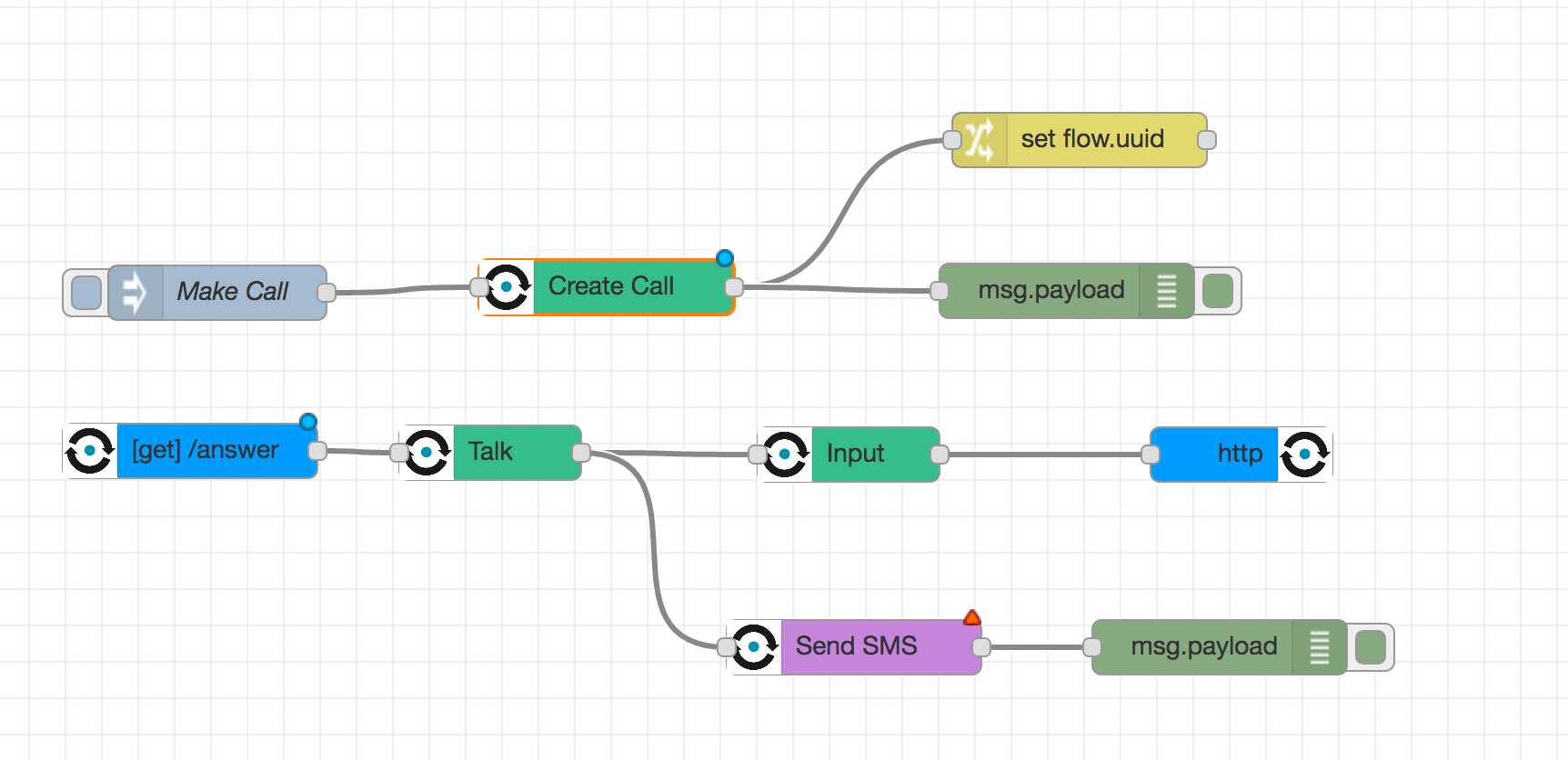This screenshot has height=760, width=1568.
Task: Select the set flow.uuid change node
Action: [x=1080, y=140]
